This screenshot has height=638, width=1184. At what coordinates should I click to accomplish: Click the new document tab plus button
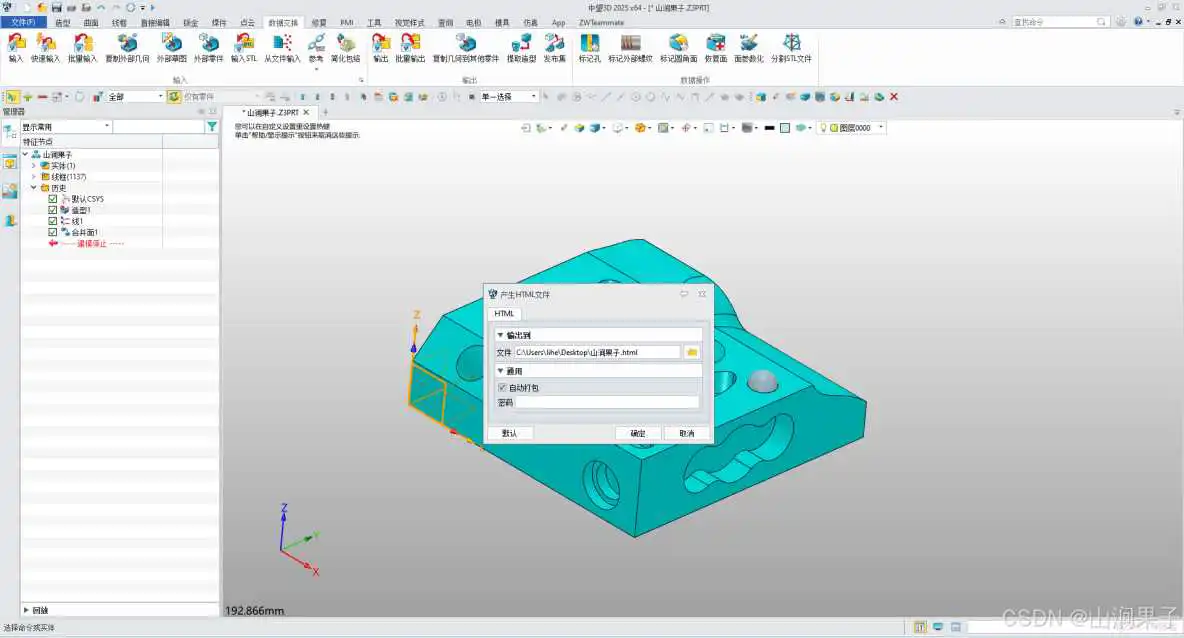325,112
